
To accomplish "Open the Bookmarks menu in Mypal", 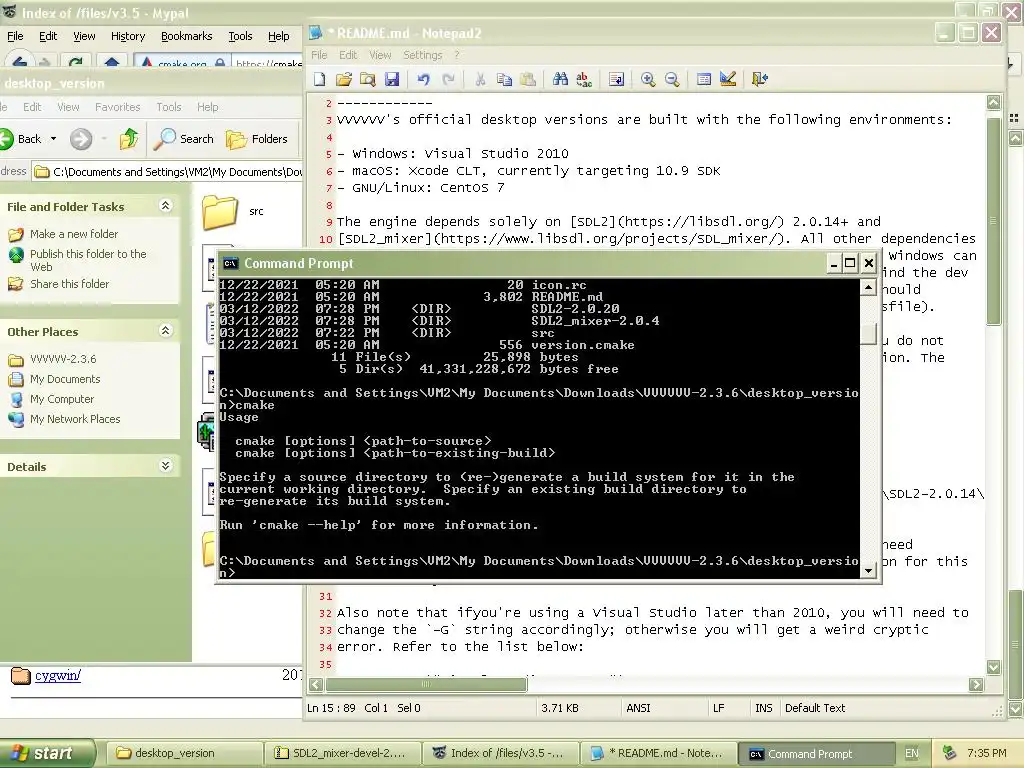I will (186, 37).
